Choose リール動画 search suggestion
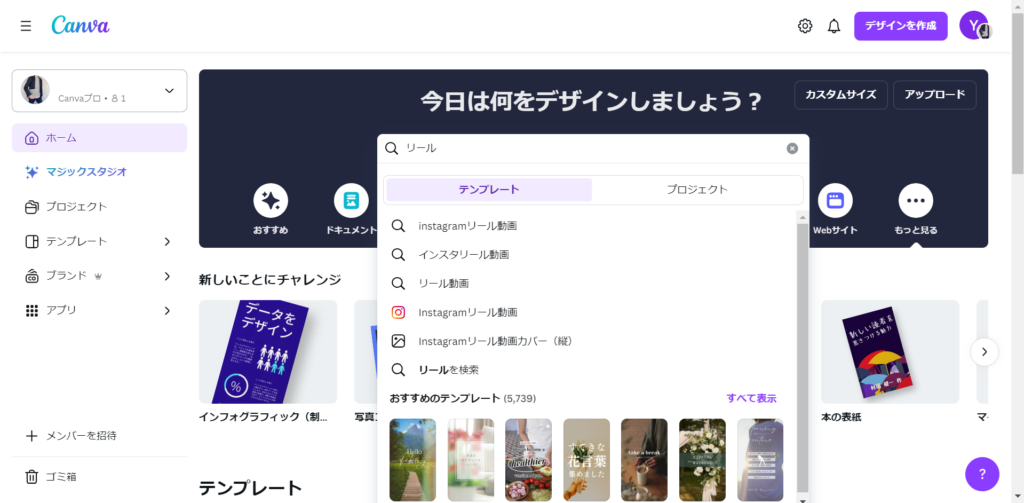This screenshot has width=1024, height=503. point(586,284)
